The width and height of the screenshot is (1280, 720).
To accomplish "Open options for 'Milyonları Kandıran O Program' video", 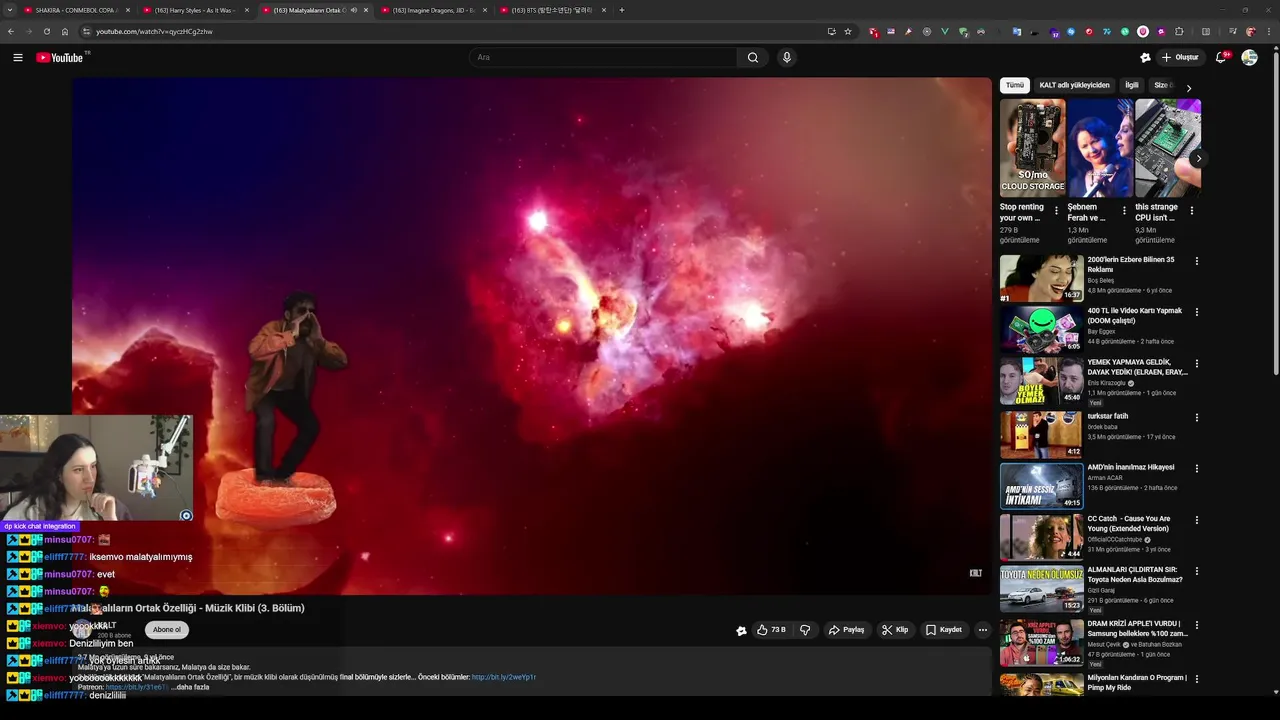I will (x=1196, y=678).
